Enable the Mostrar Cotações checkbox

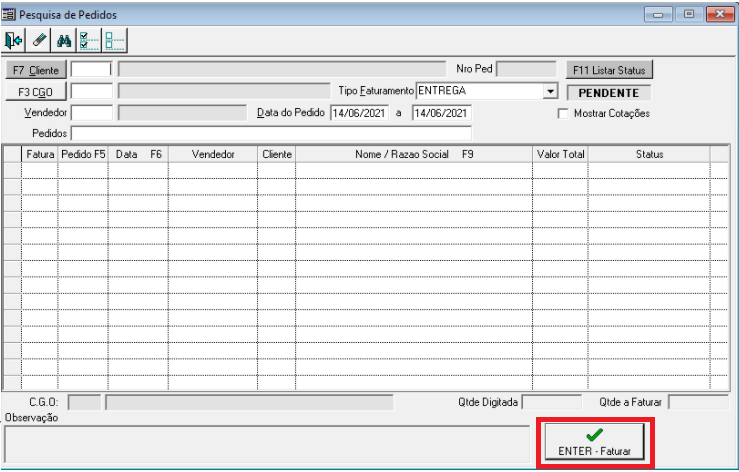(563, 114)
